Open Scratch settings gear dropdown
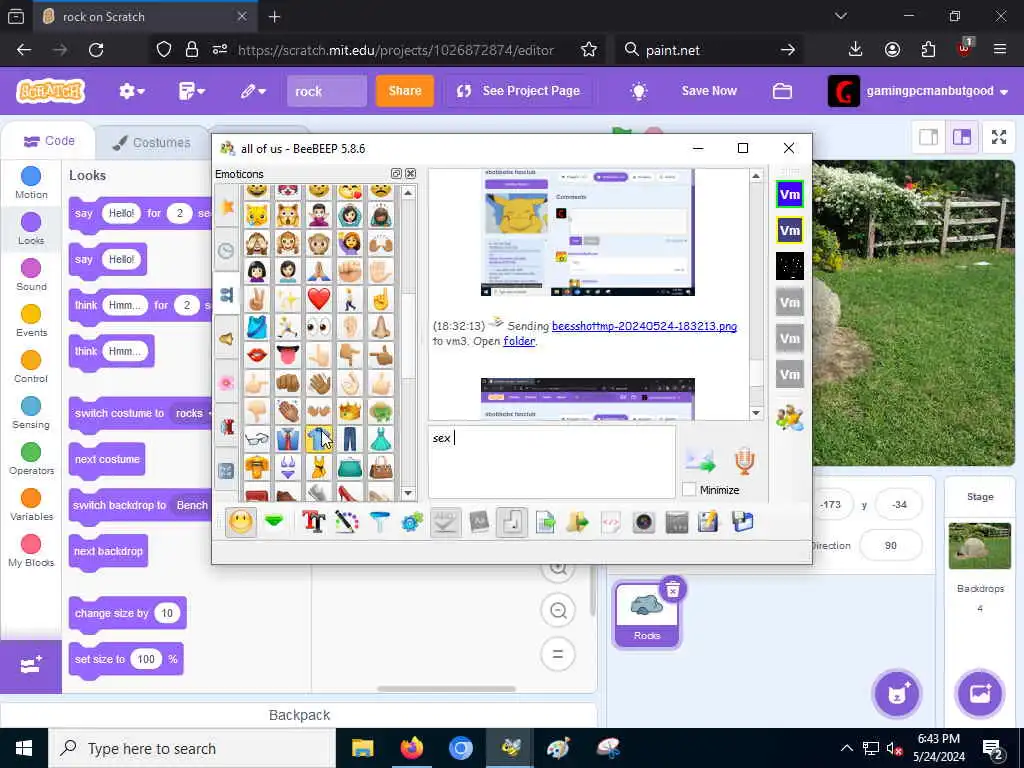Screen dimensions: 1024x768 [x=131, y=91]
